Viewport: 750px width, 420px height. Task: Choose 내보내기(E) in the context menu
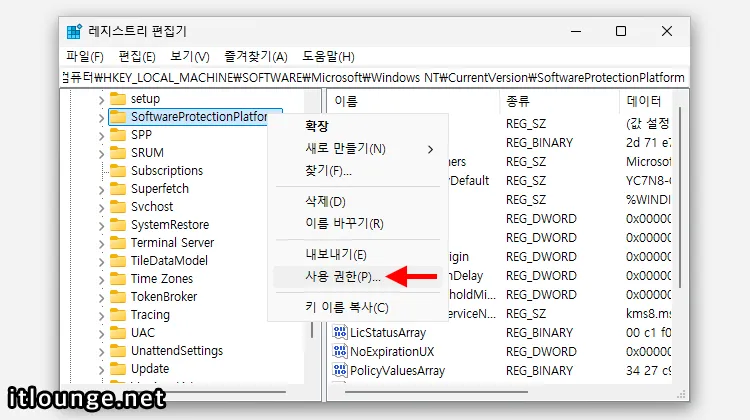358,254
